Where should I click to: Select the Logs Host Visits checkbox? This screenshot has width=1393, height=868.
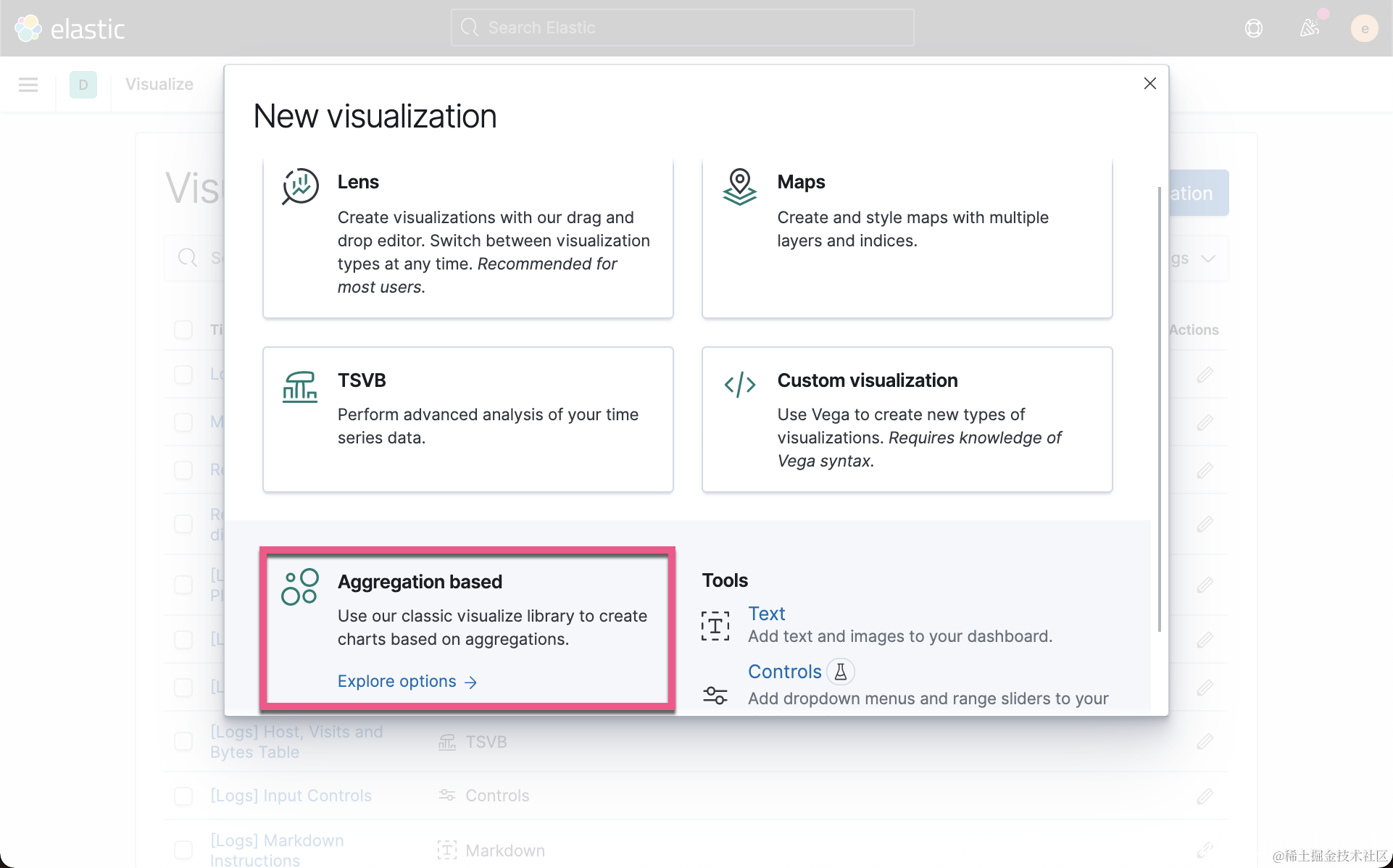point(183,741)
